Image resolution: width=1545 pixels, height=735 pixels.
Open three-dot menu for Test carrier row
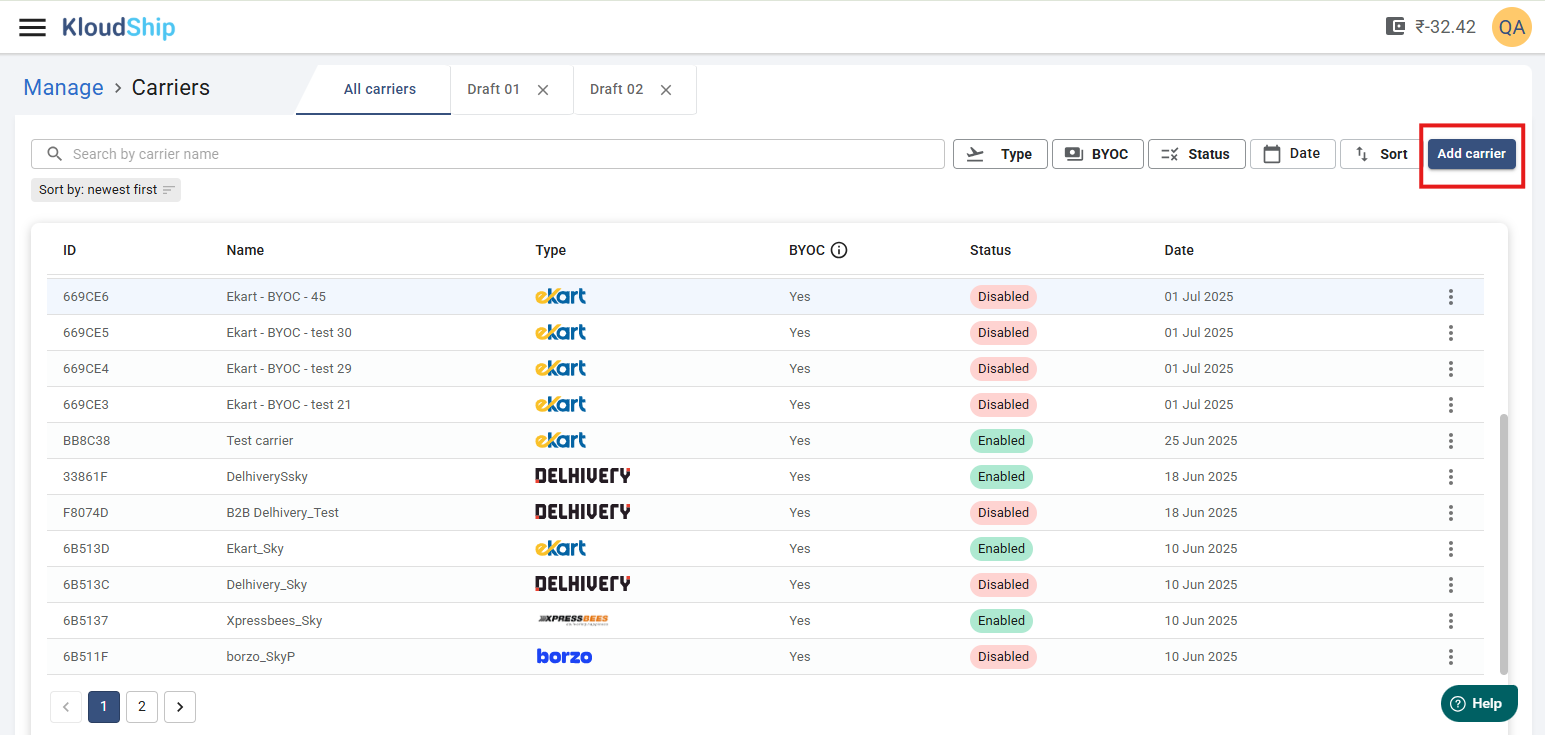1450,441
